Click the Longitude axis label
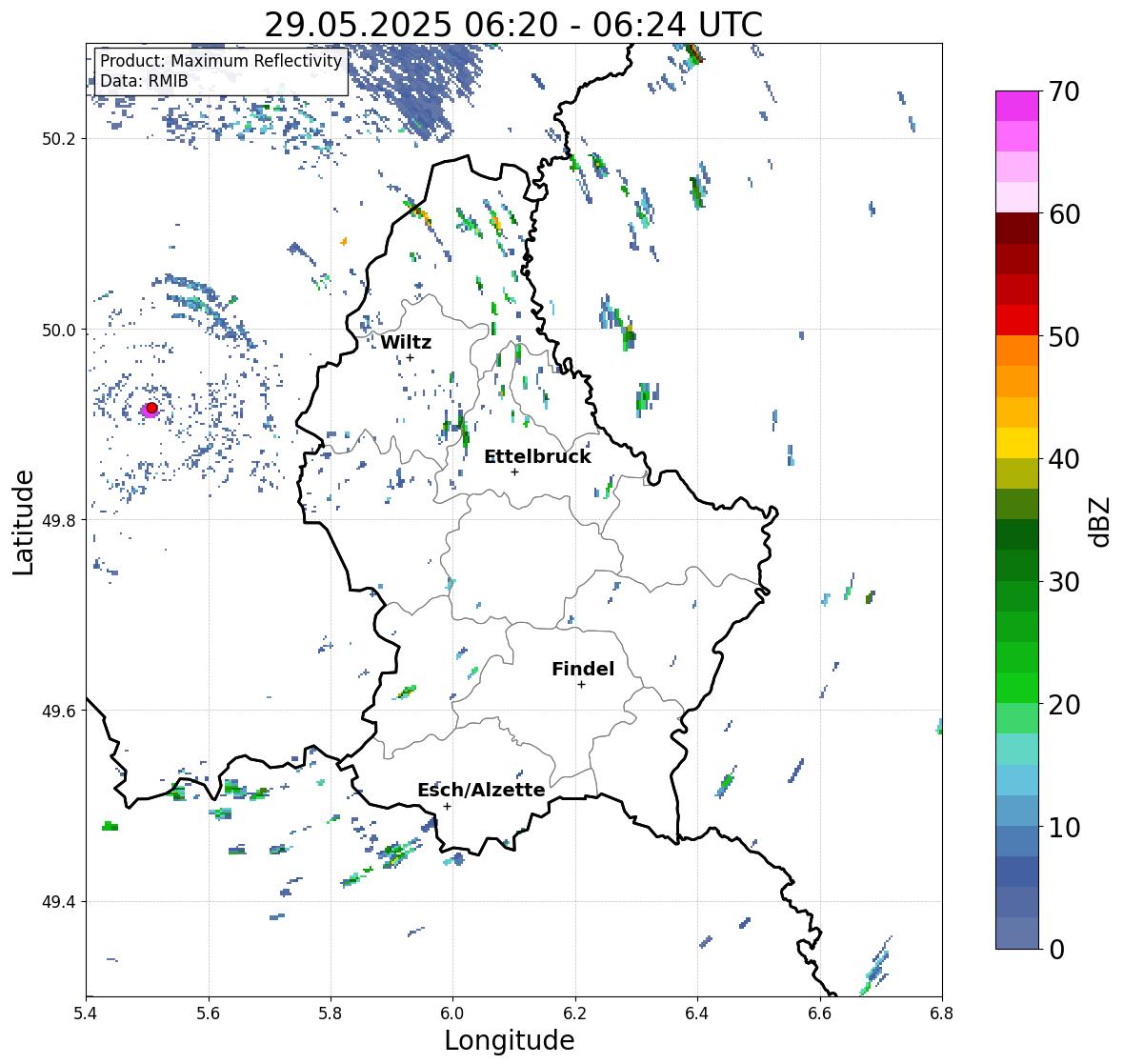This screenshot has width=1123, height=1064. pyautogui.click(x=510, y=1039)
